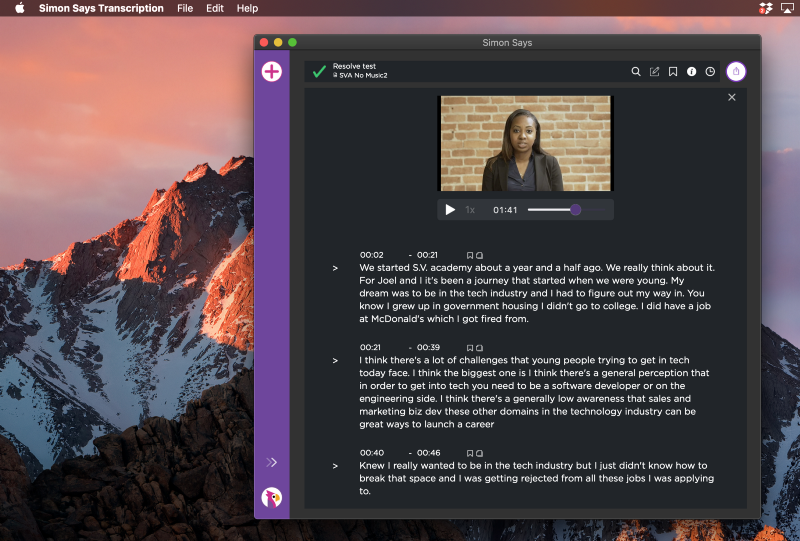Open the history clock icon

[x=710, y=72]
